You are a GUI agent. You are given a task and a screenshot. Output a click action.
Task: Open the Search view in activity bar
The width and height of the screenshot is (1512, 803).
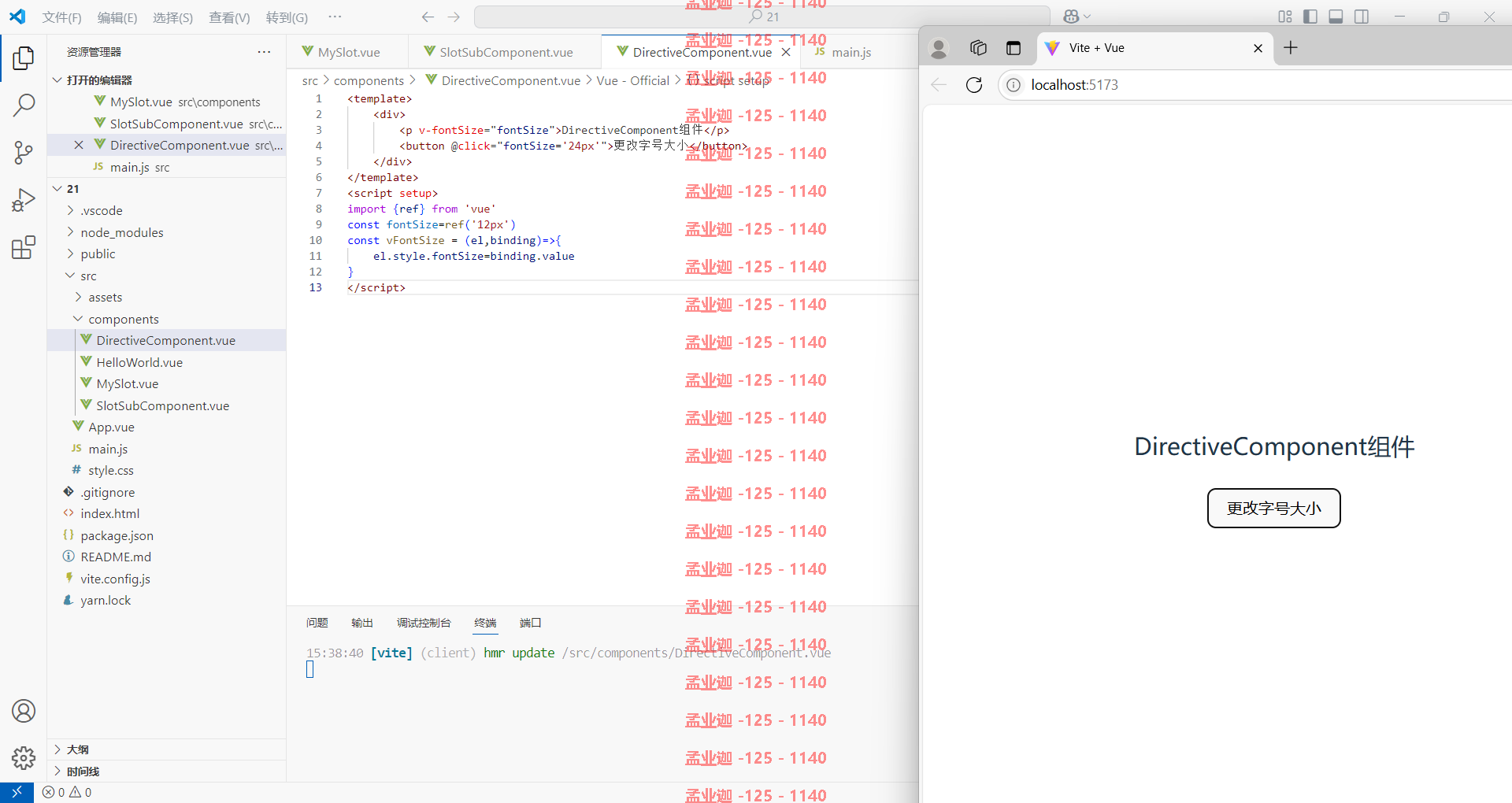coord(24,105)
